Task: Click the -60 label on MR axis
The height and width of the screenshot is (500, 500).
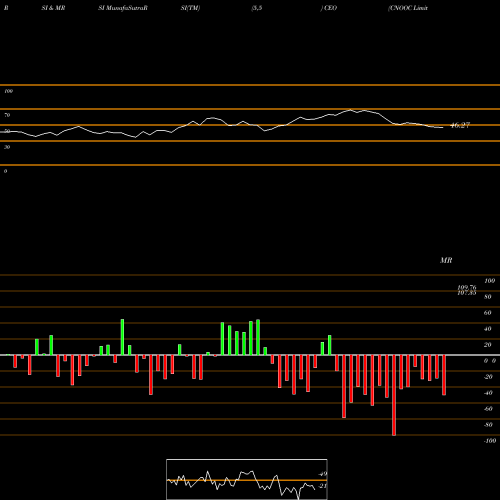Action: (488, 409)
